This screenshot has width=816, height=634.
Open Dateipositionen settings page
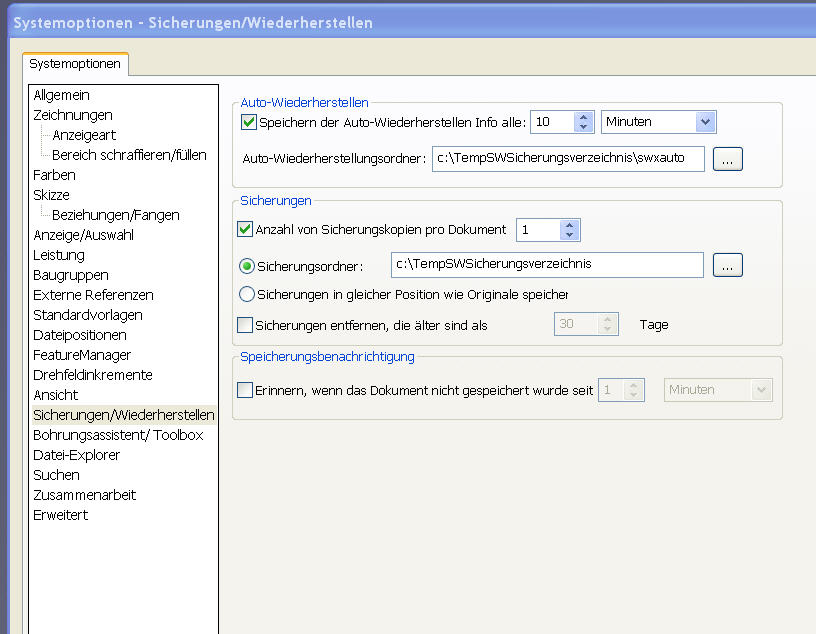click(x=80, y=335)
